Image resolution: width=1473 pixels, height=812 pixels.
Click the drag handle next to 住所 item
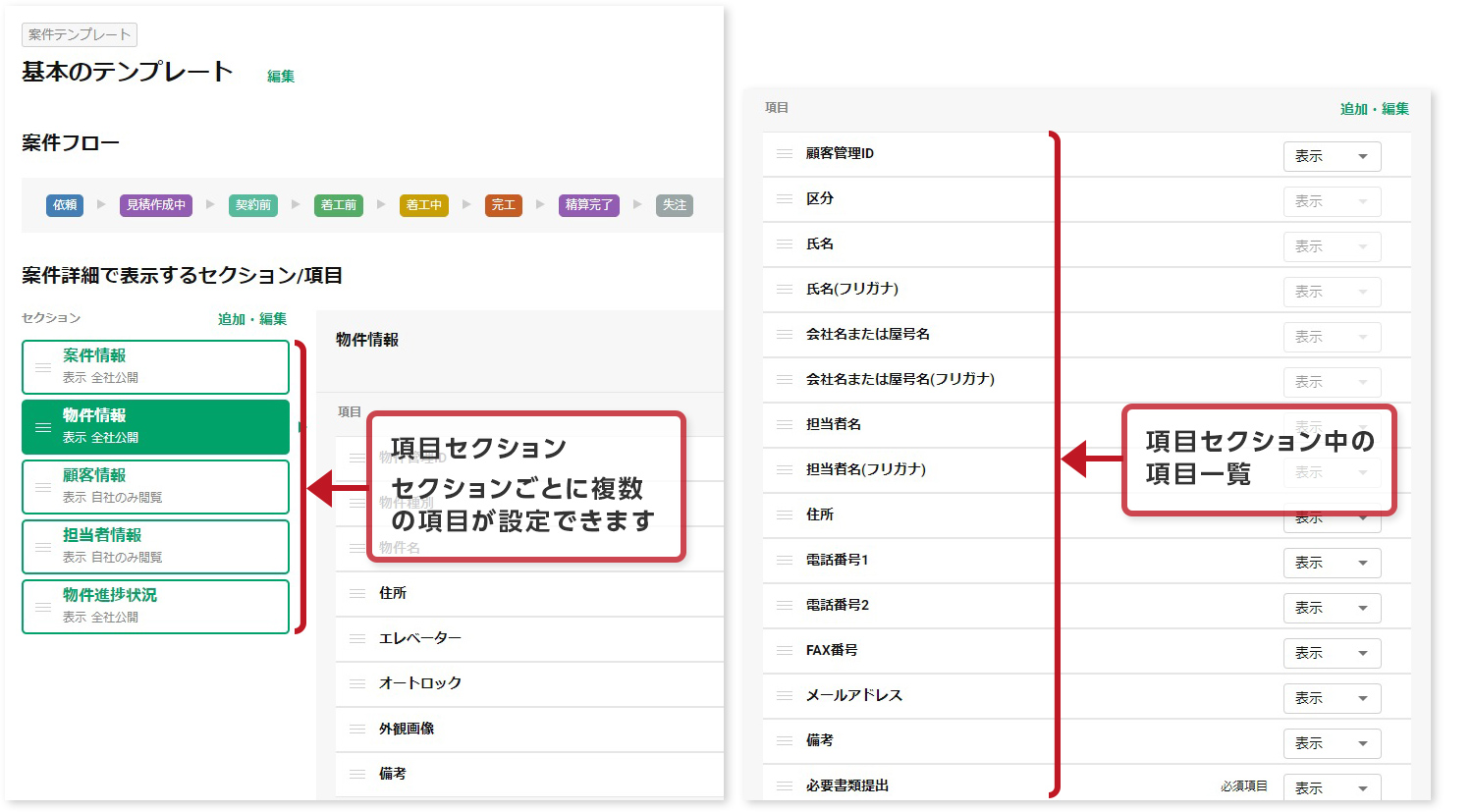(355, 594)
